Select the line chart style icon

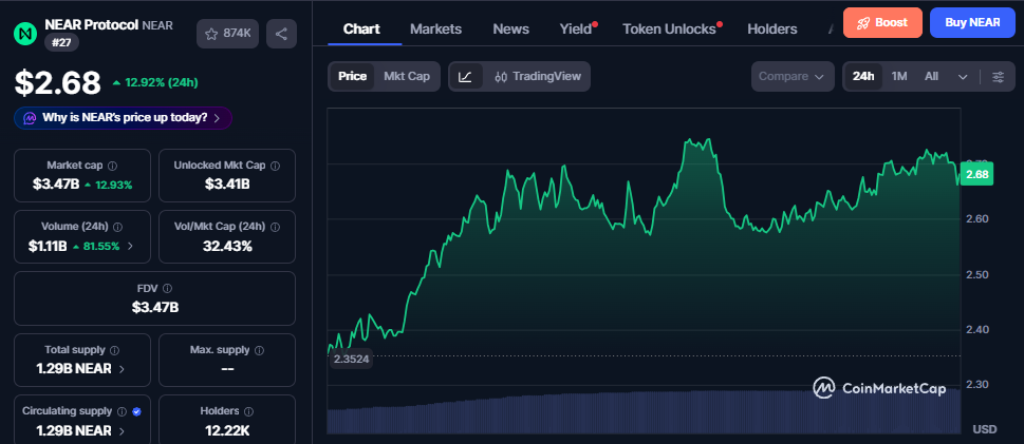coord(465,76)
